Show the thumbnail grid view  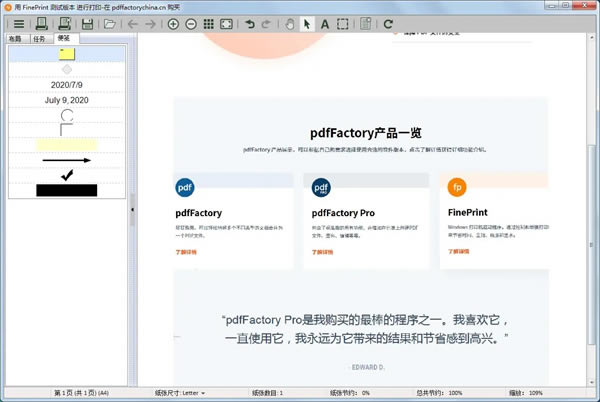(208, 23)
